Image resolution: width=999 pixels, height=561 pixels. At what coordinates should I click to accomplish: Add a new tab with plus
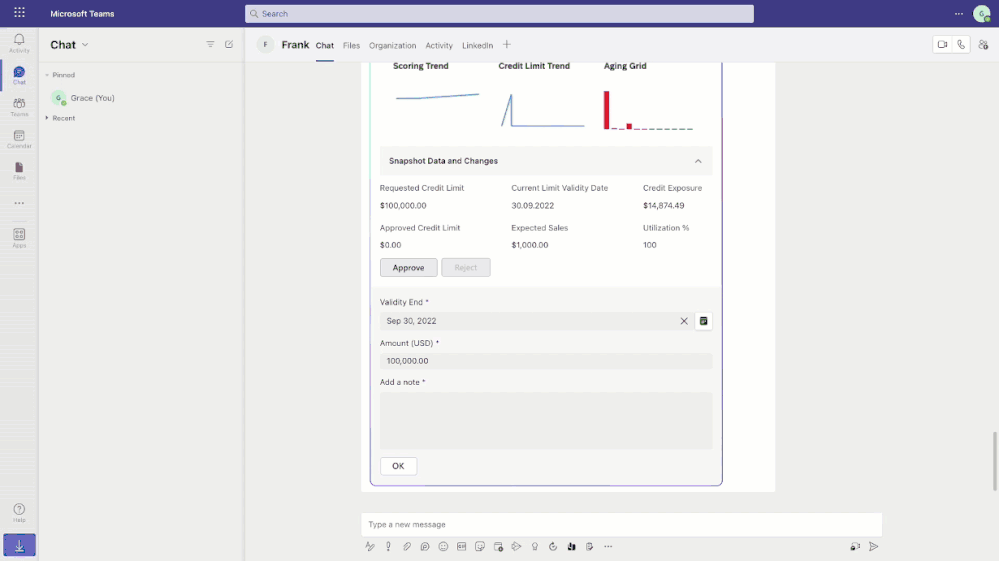point(507,45)
